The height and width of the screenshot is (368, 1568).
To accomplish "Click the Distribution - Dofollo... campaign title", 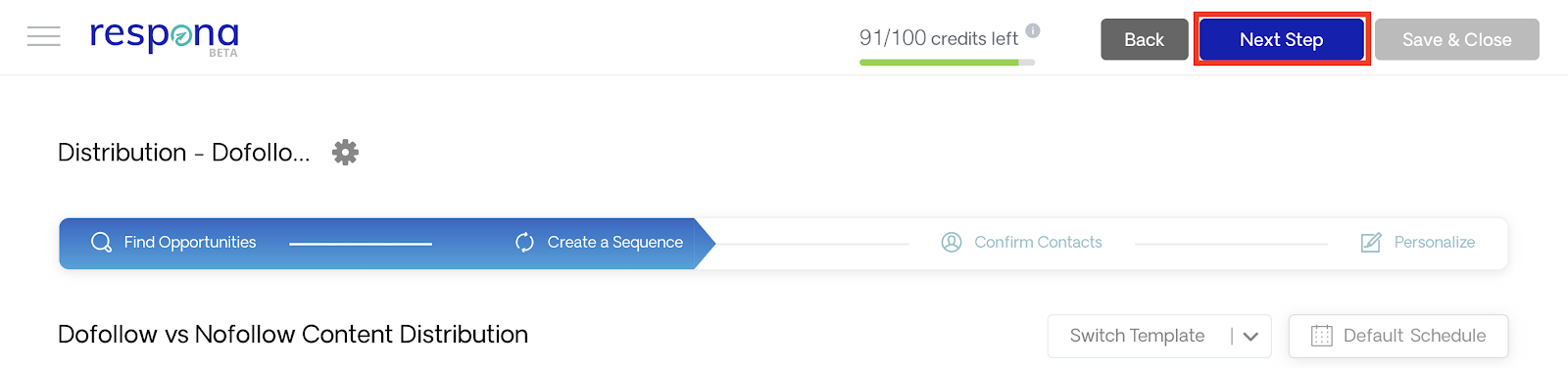I will point(183,153).
